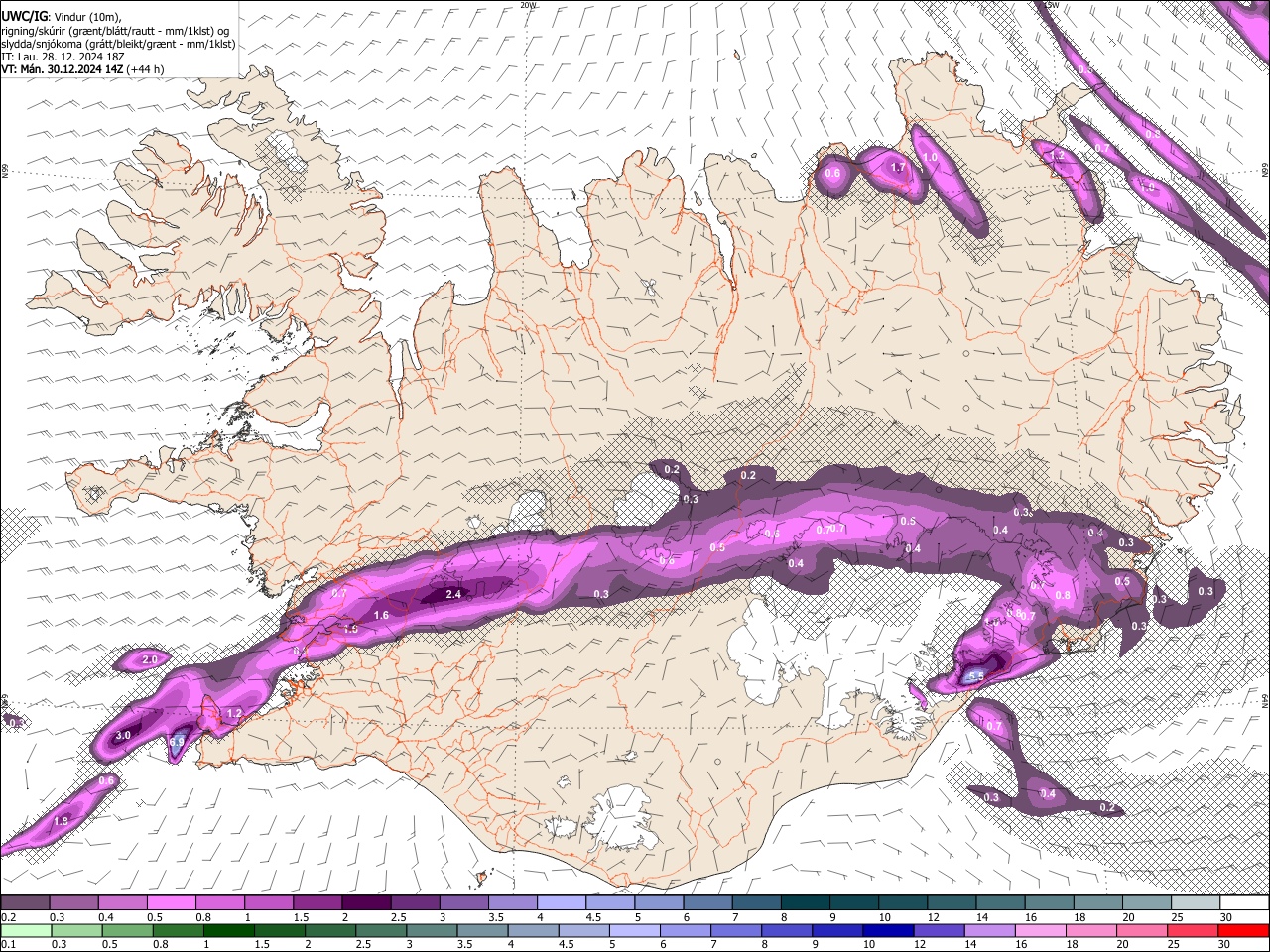Screen dimensions: 1270x952
Task: Click the darkest purple swatch labeled 2 in the top scale
Action: click(x=365, y=903)
